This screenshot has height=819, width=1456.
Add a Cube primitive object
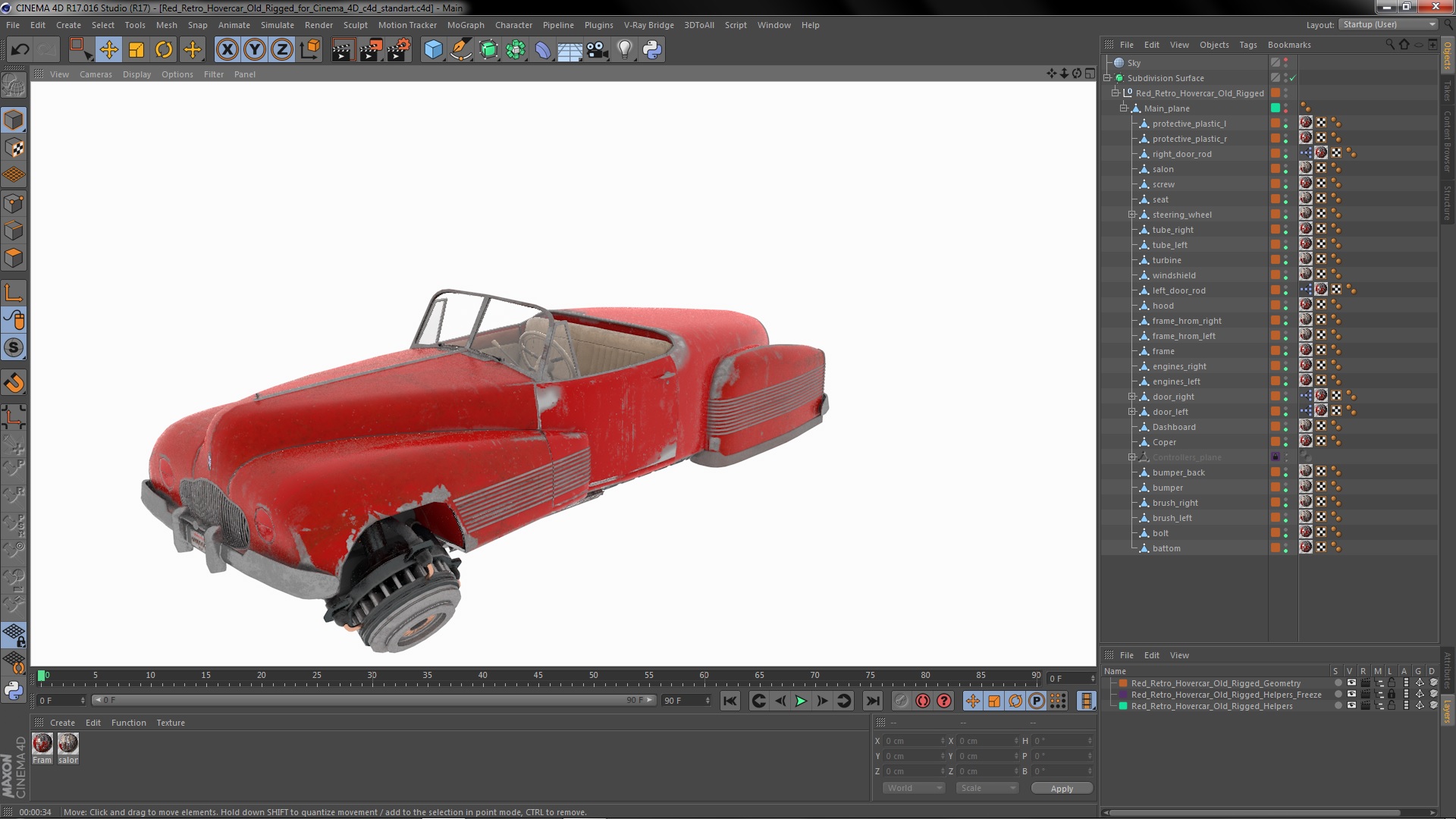(433, 50)
